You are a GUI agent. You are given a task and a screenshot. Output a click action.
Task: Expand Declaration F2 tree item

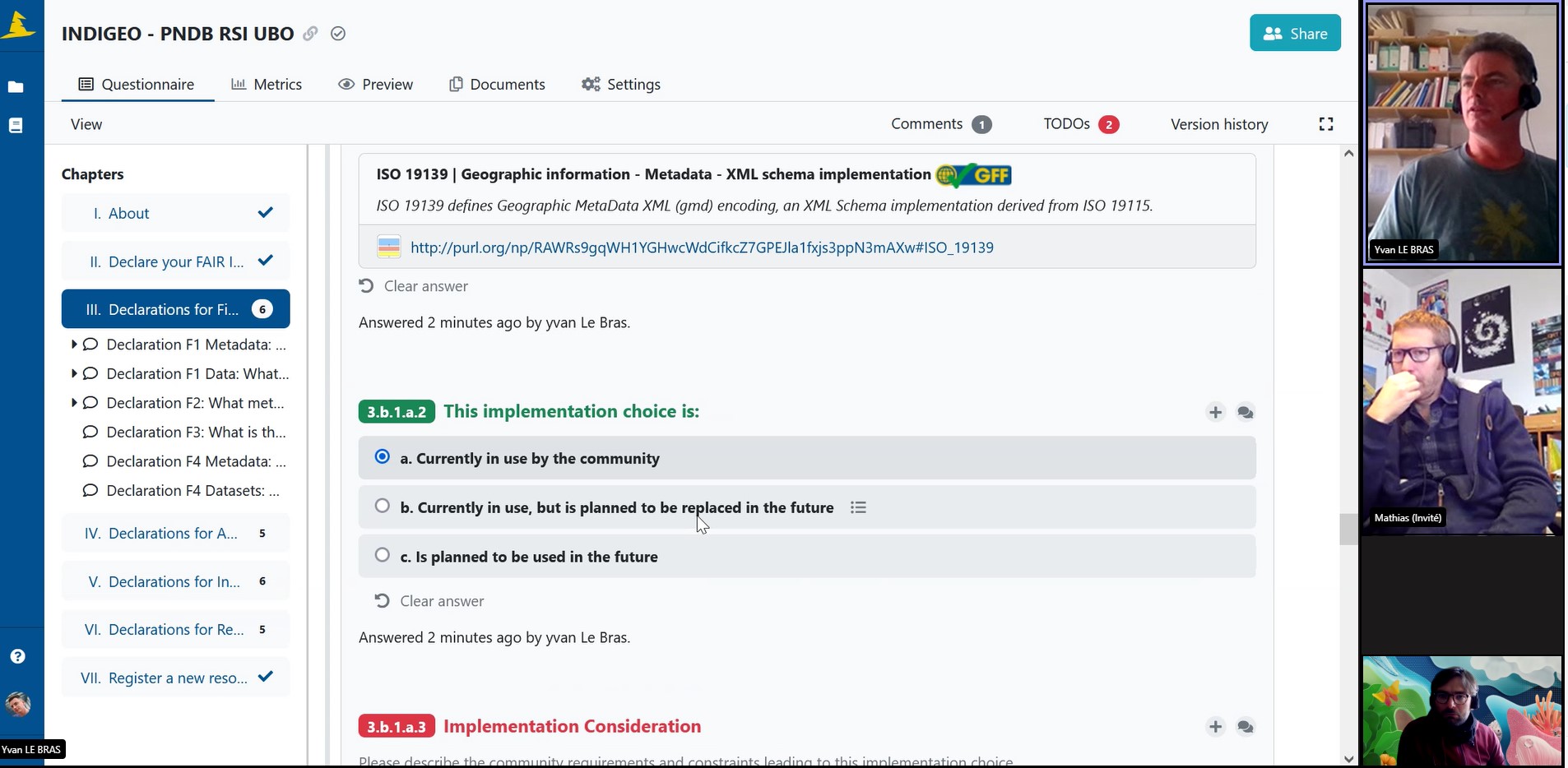tap(74, 403)
